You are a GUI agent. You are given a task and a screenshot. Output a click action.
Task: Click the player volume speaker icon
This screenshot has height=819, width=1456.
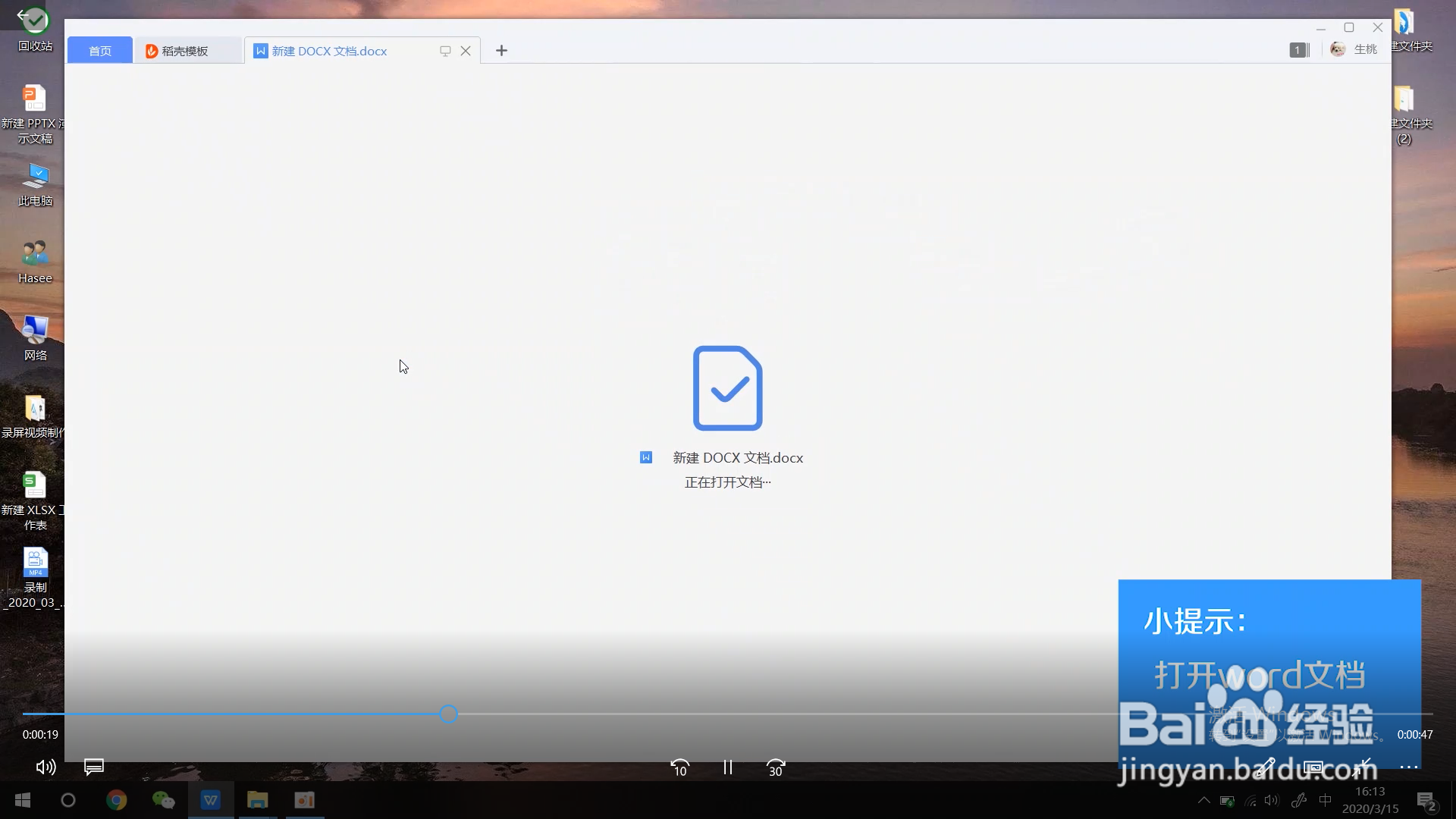[45, 767]
